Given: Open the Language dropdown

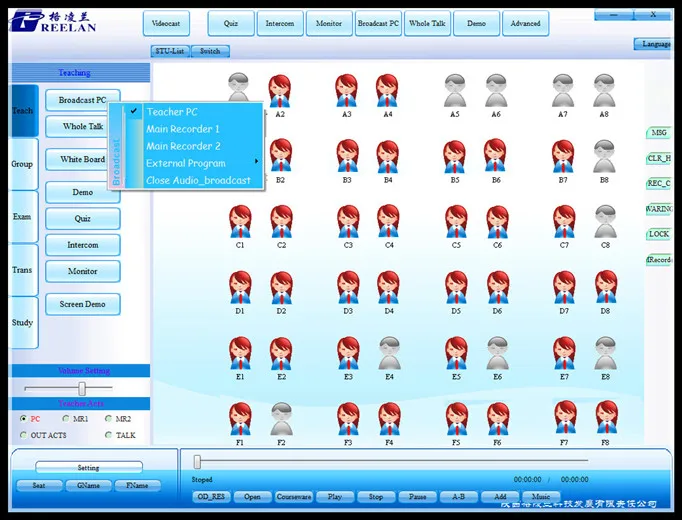Looking at the screenshot, I should coord(654,44).
